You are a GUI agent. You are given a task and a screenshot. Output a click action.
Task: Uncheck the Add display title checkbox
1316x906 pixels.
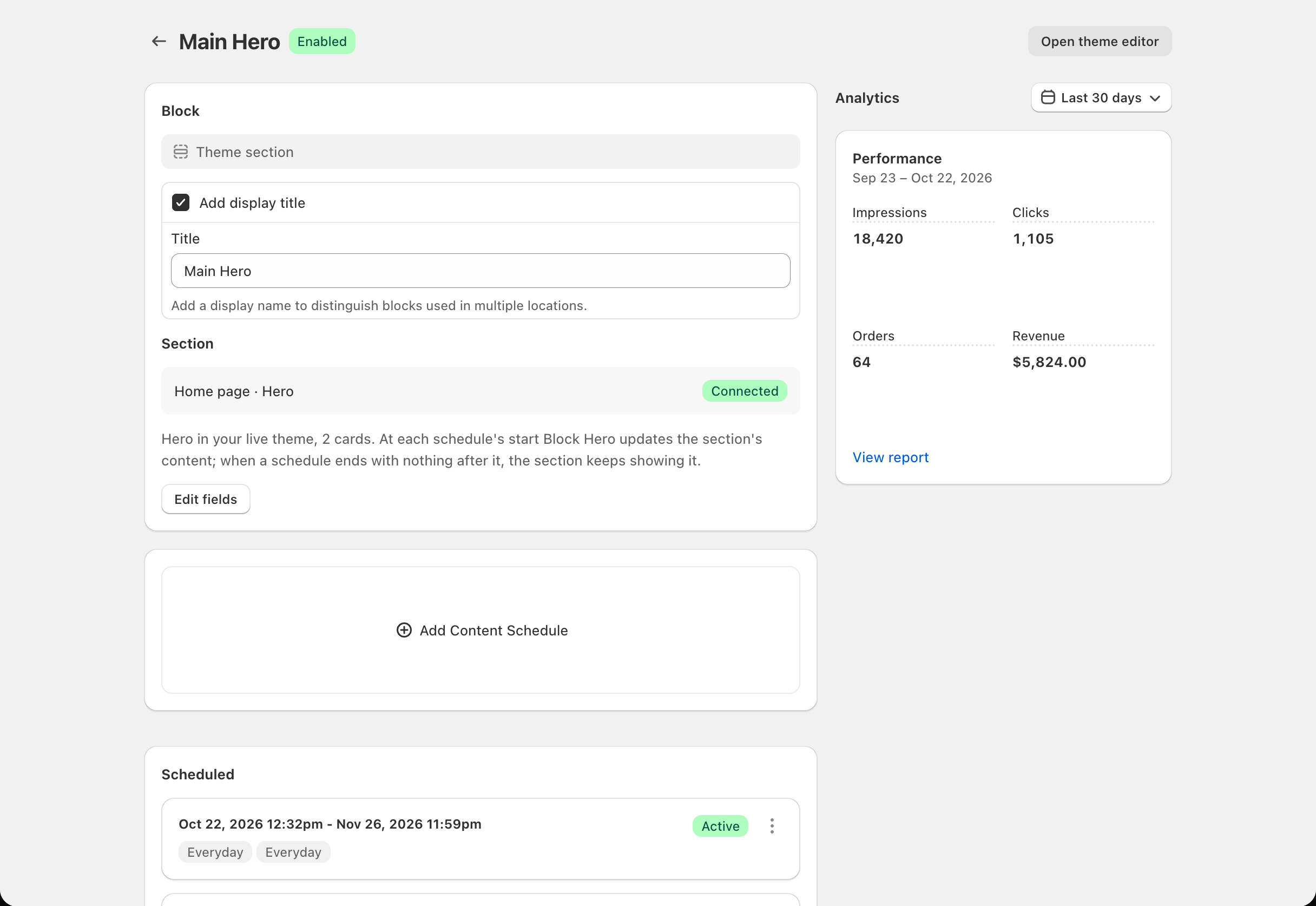coord(180,202)
